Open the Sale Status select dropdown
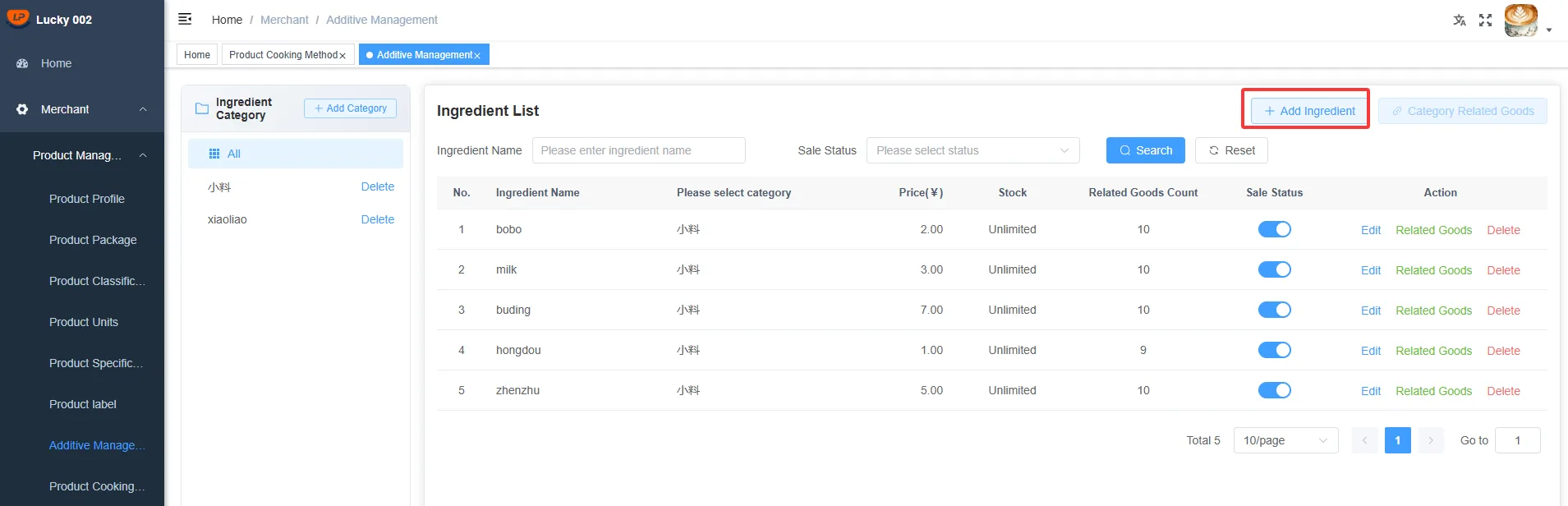Viewport: 1568px width, 506px height. click(x=973, y=150)
